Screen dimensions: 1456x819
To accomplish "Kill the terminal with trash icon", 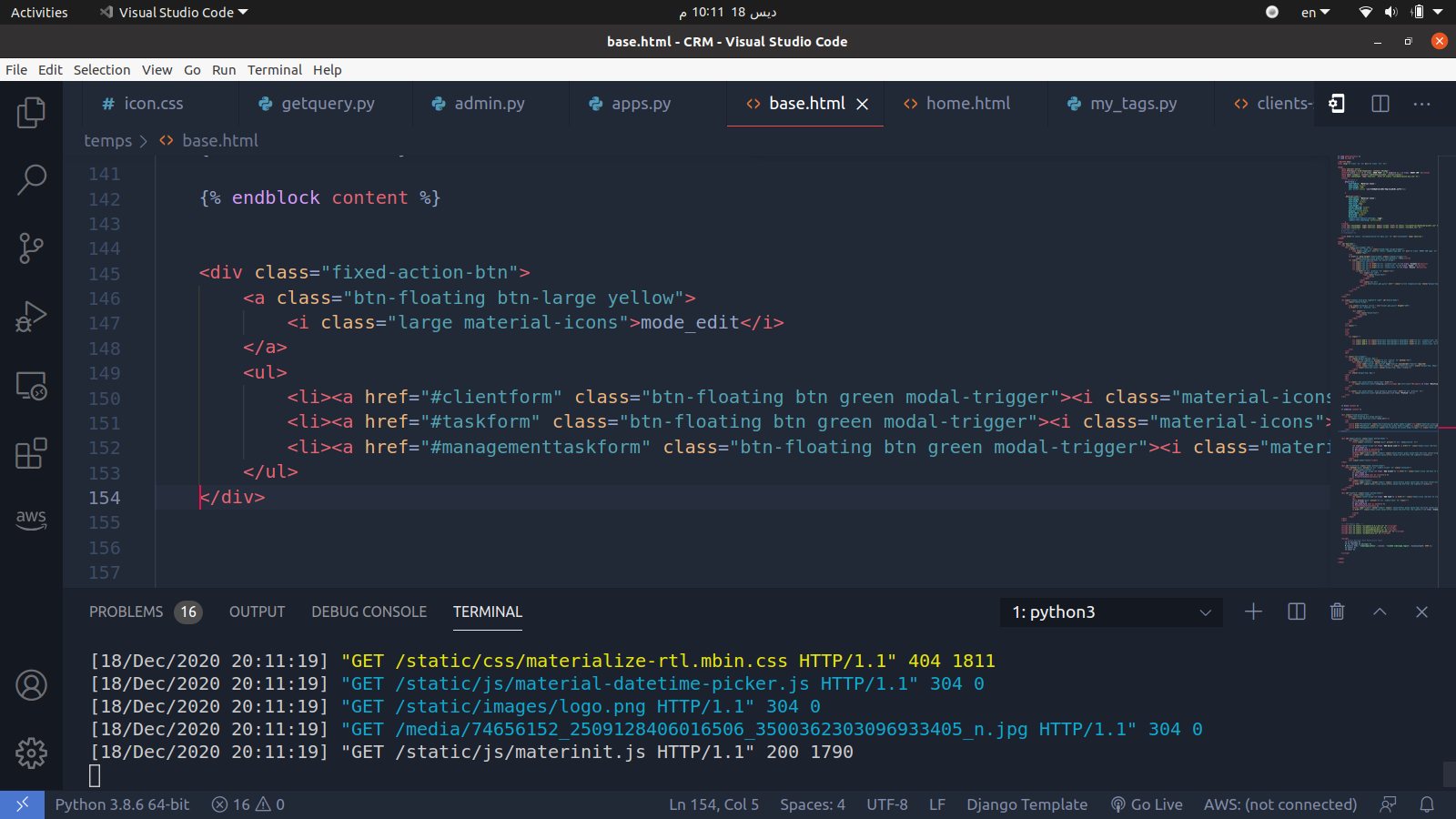I will [x=1337, y=612].
